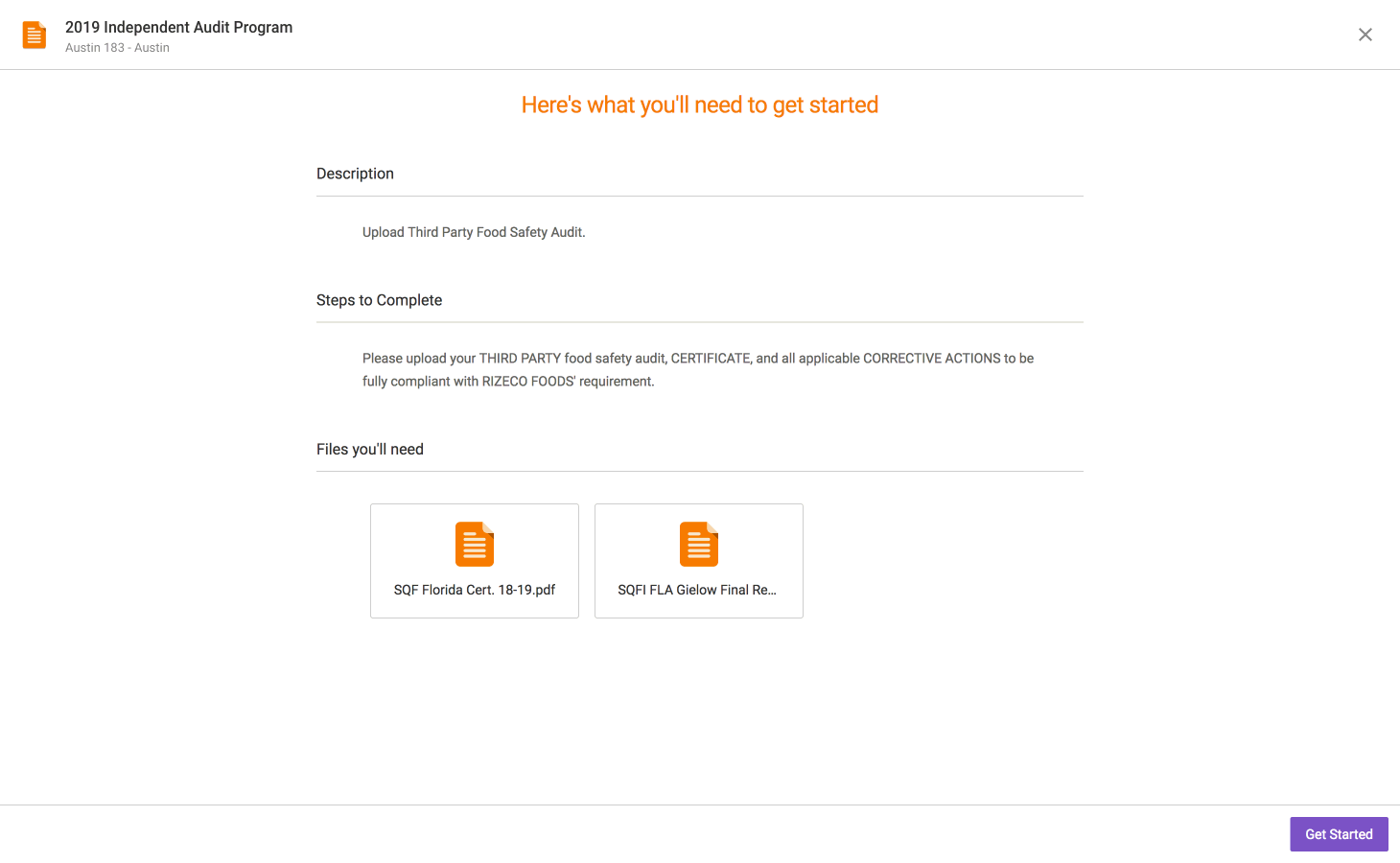Screen dimensions: 1400x863
Task: Open the SQFI FLA Gielow Final Report file icon
Action: (x=699, y=544)
